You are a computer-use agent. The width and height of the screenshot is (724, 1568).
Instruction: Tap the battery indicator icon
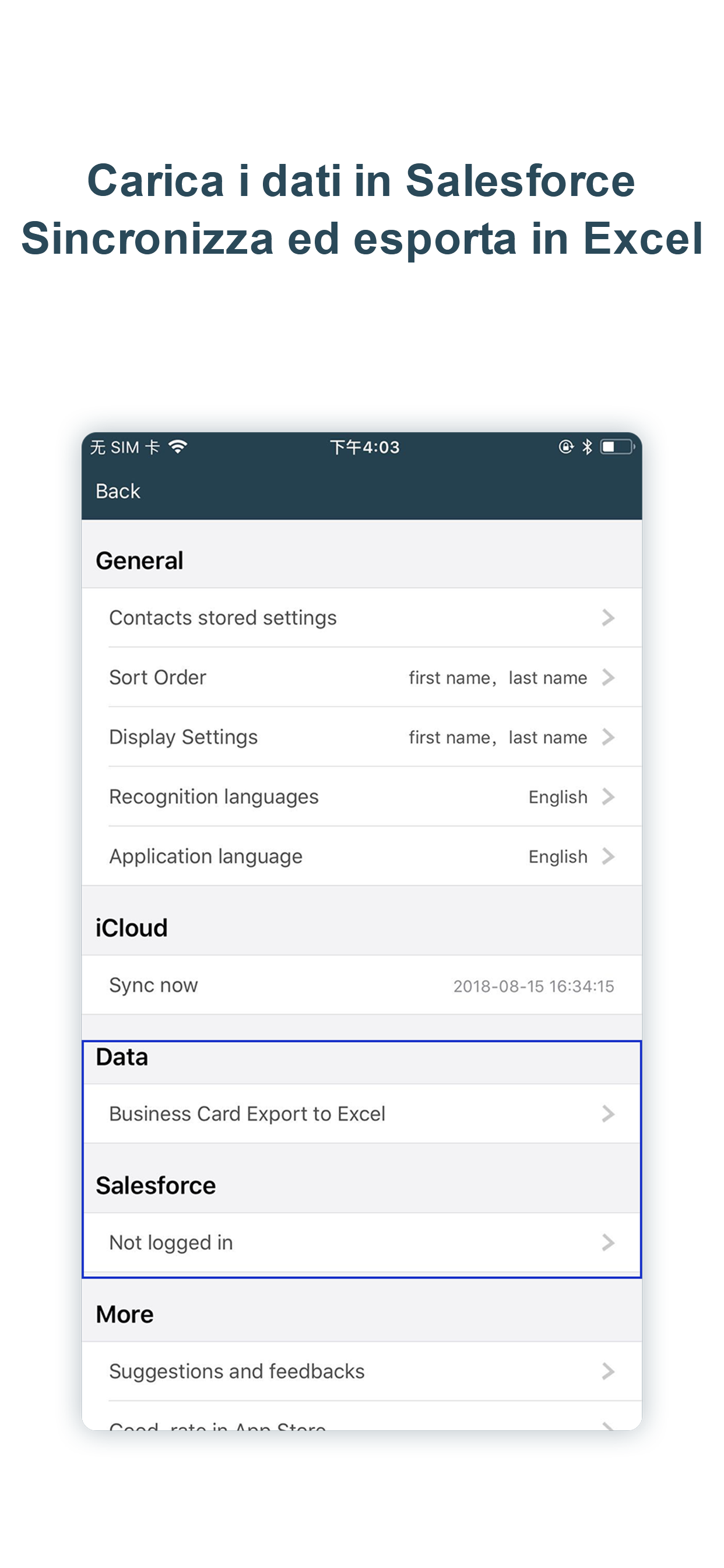[617, 447]
